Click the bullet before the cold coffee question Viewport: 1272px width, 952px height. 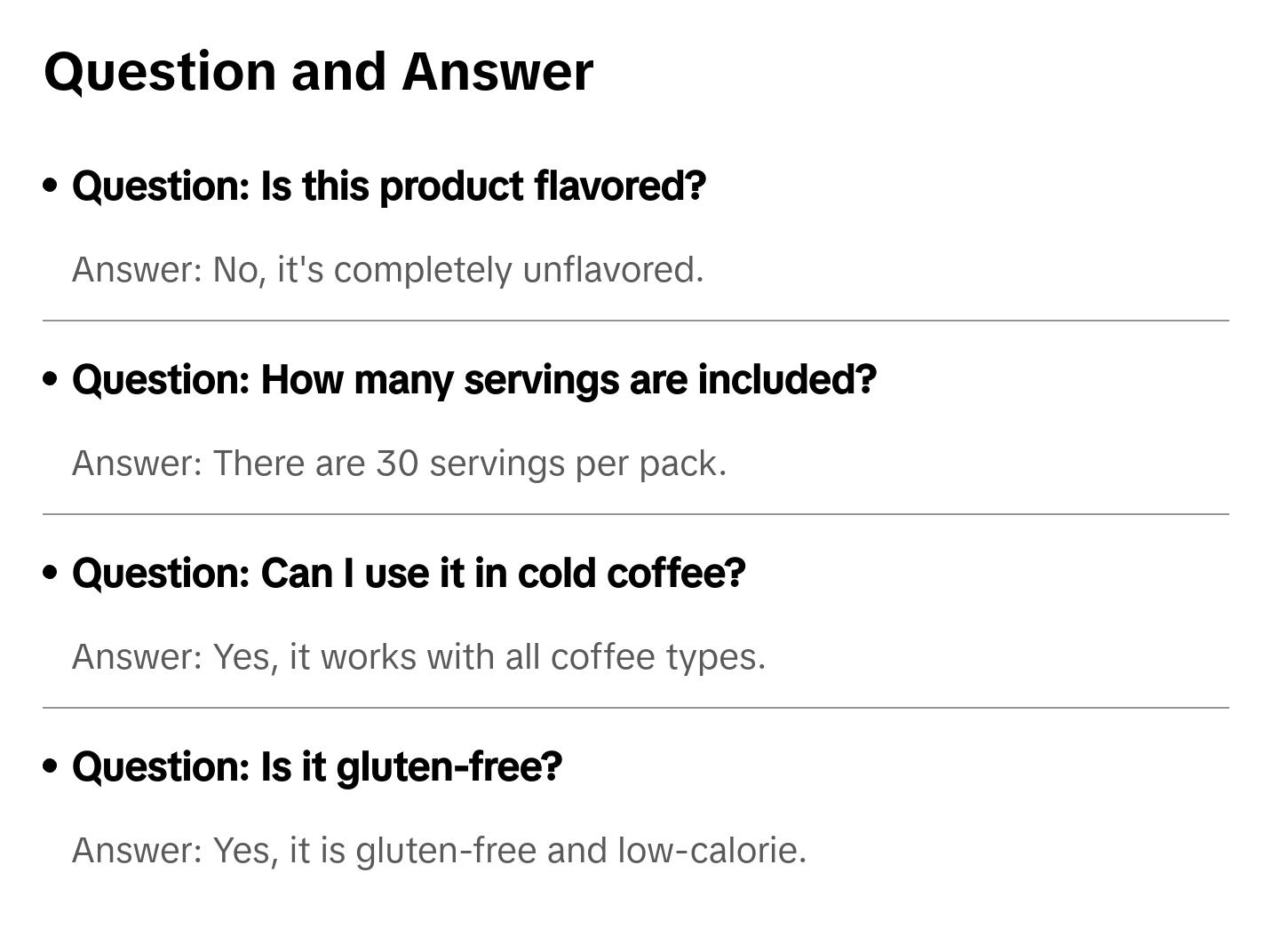pos(51,573)
